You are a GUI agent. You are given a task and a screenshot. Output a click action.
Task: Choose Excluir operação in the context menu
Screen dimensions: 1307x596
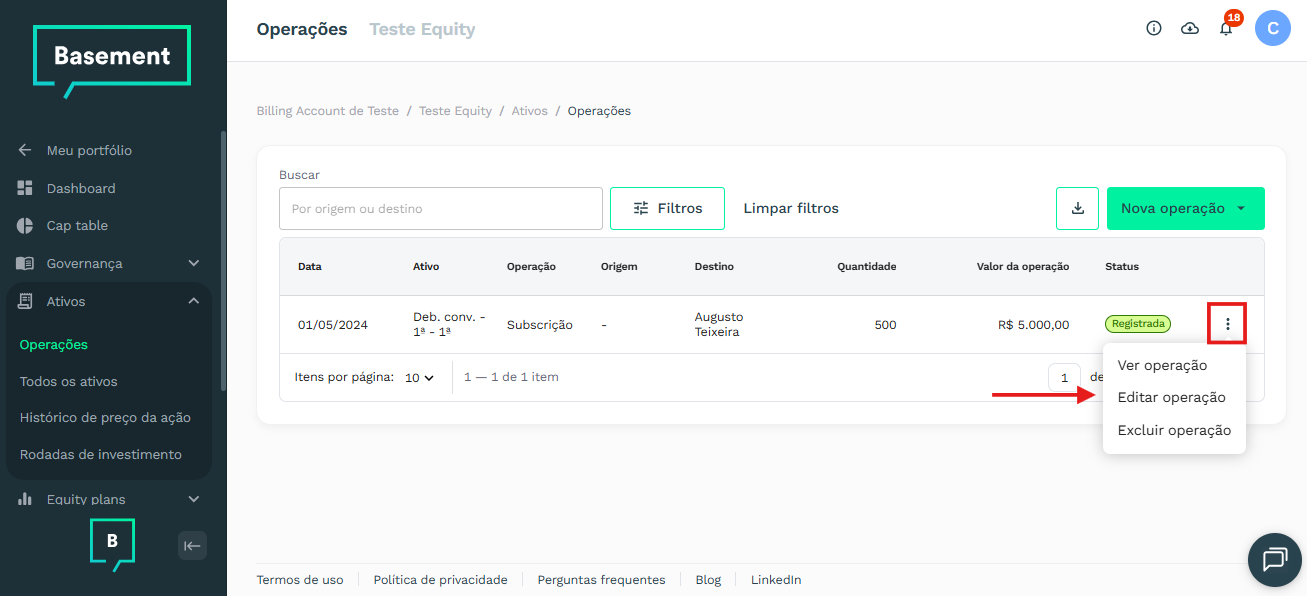tap(1174, 430)
